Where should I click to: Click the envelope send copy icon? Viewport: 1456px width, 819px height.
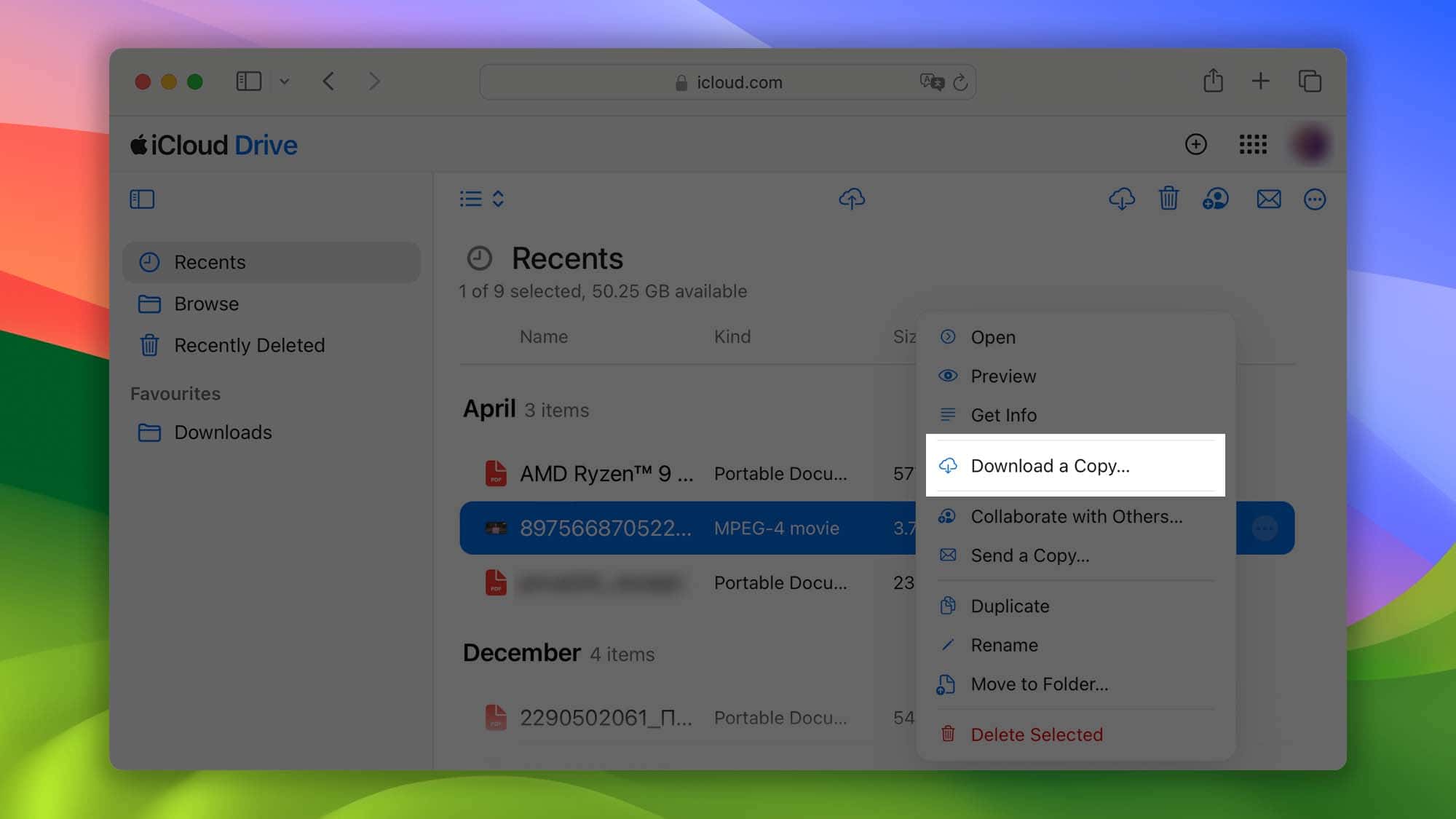(x=1268, y=199)
